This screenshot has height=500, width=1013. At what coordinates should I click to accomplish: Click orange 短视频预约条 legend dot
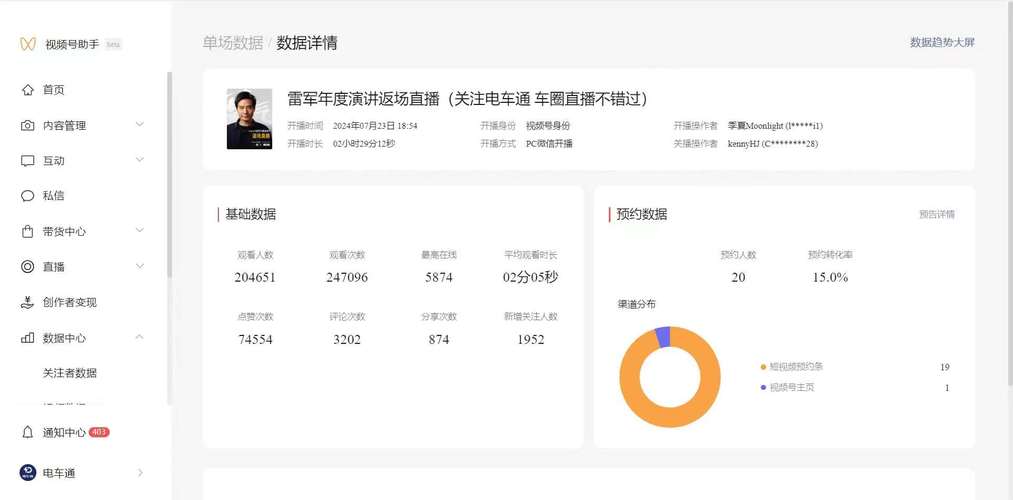(x=763, y=367)
